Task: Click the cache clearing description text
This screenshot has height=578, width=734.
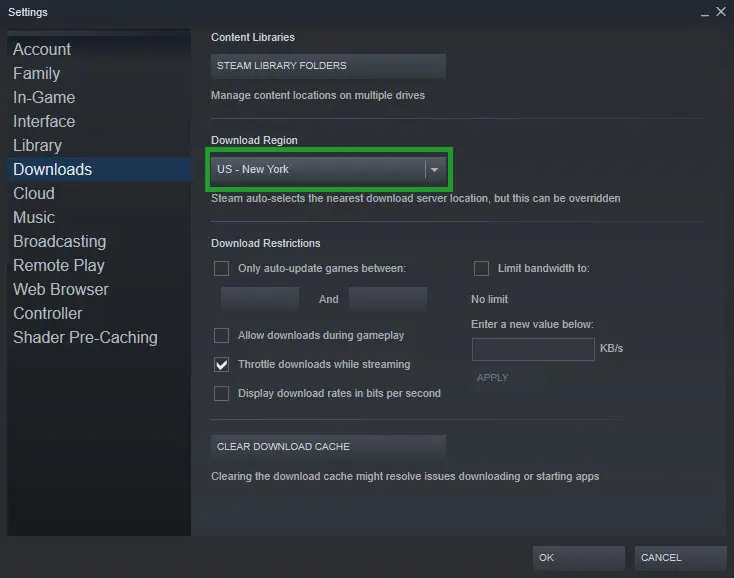Action: tap(405, 476)
